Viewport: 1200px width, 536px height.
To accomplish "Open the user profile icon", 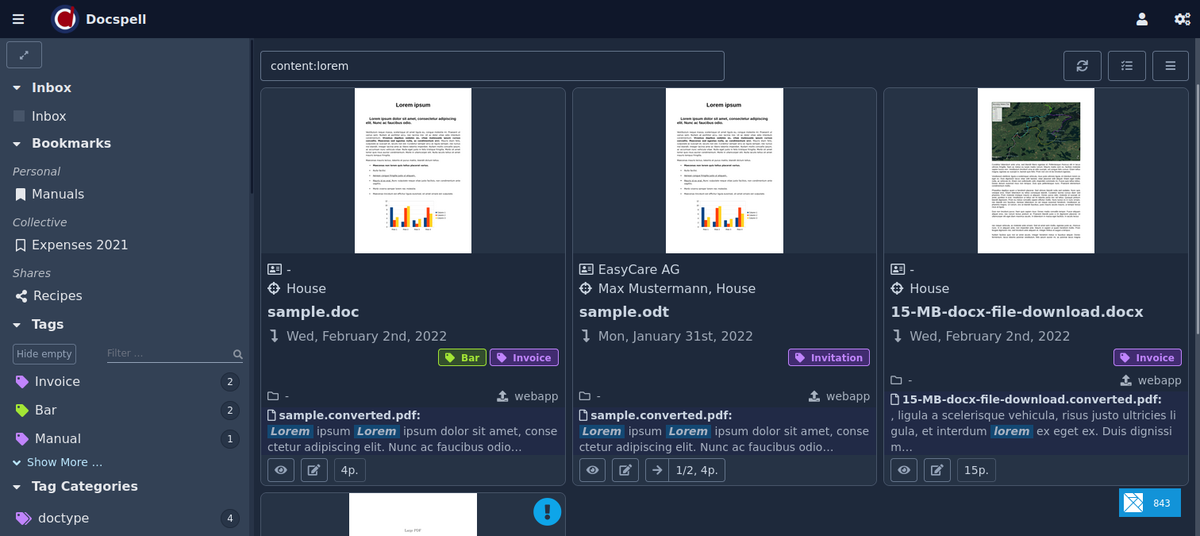I will (x=1142, y=19).
